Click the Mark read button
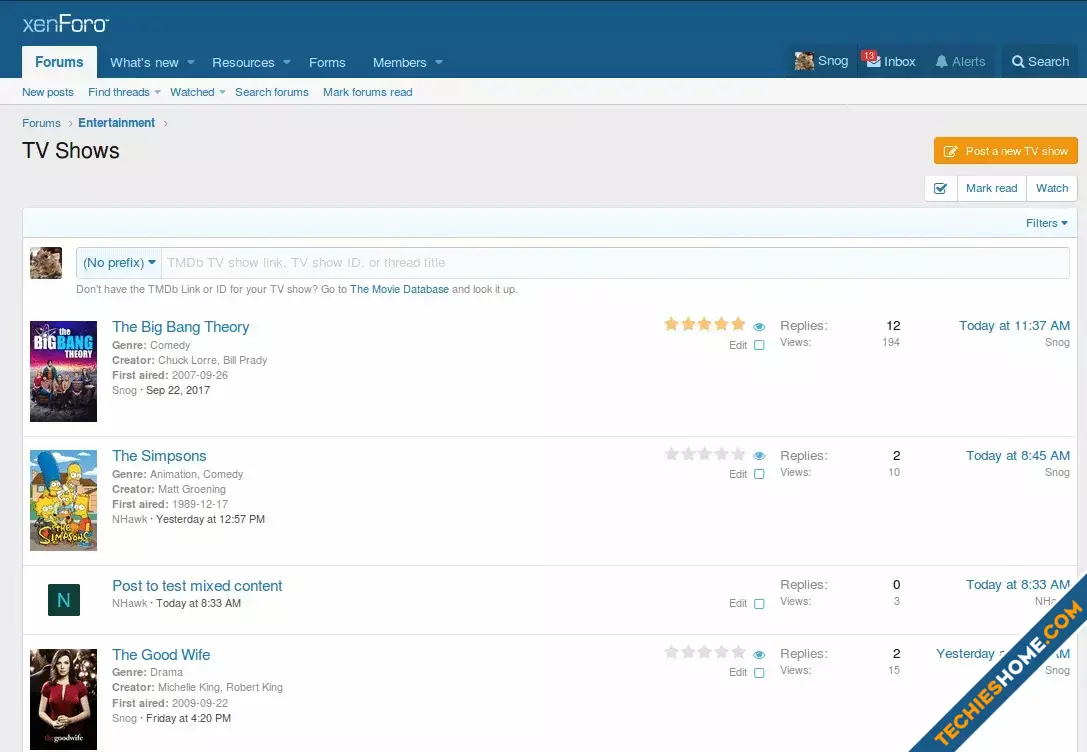The height and width of the screenshot is (752, 1087). click(x=991, y=189)
